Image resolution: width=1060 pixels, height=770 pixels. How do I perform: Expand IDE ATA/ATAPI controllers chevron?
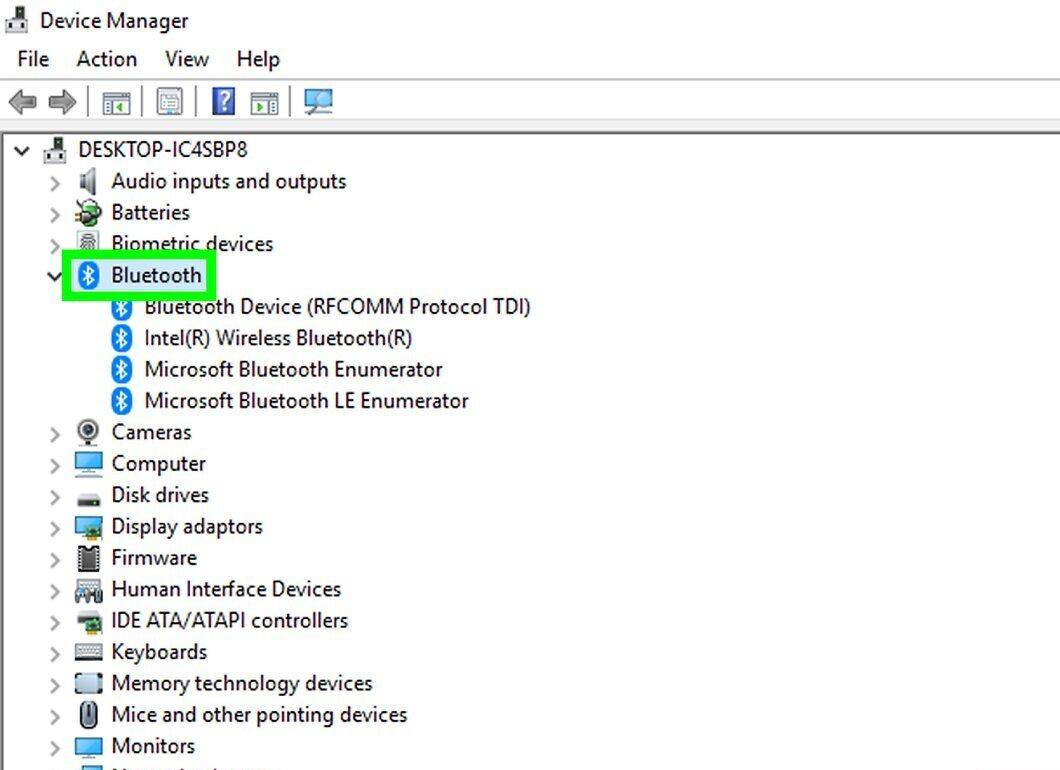[x=55, y=622]
